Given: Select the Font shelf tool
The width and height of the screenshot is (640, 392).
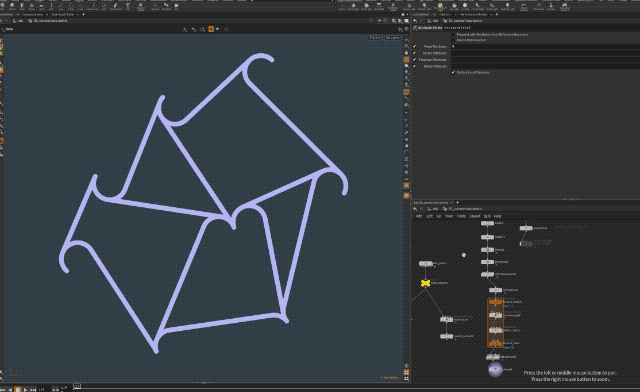Looking at the screenshot, I should tap(128, 6).
